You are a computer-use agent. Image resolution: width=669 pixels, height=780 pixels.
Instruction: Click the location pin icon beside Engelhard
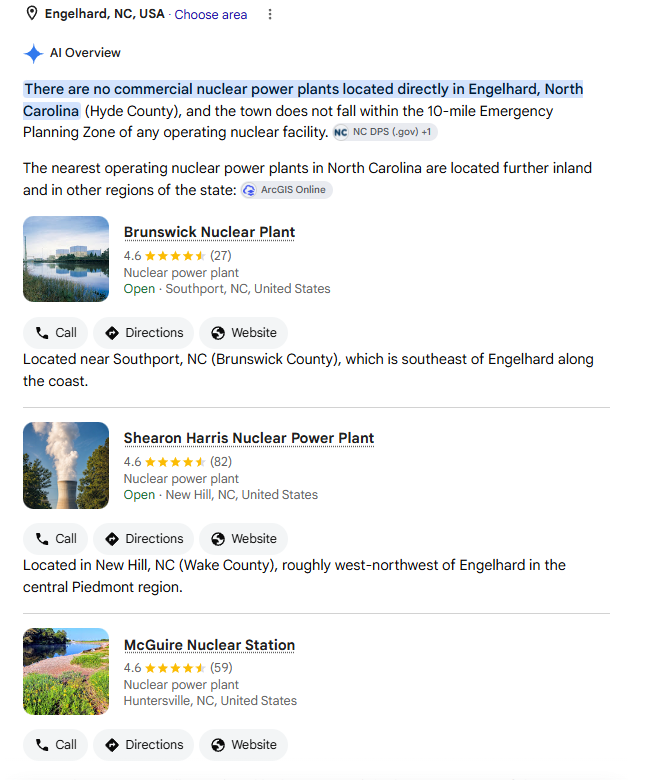click(32, 13)
